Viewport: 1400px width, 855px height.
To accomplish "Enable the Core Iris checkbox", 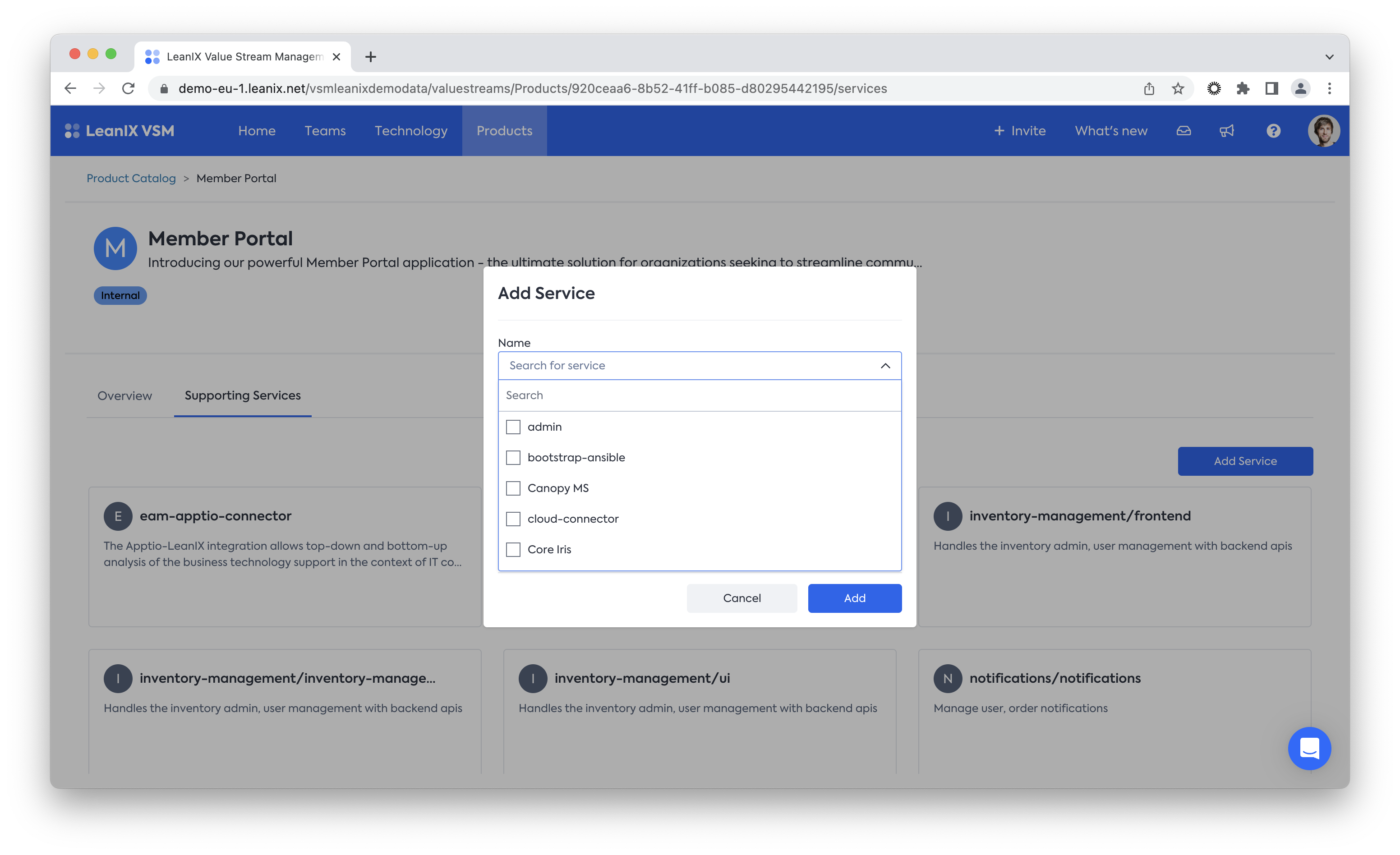I will (513, 549).
